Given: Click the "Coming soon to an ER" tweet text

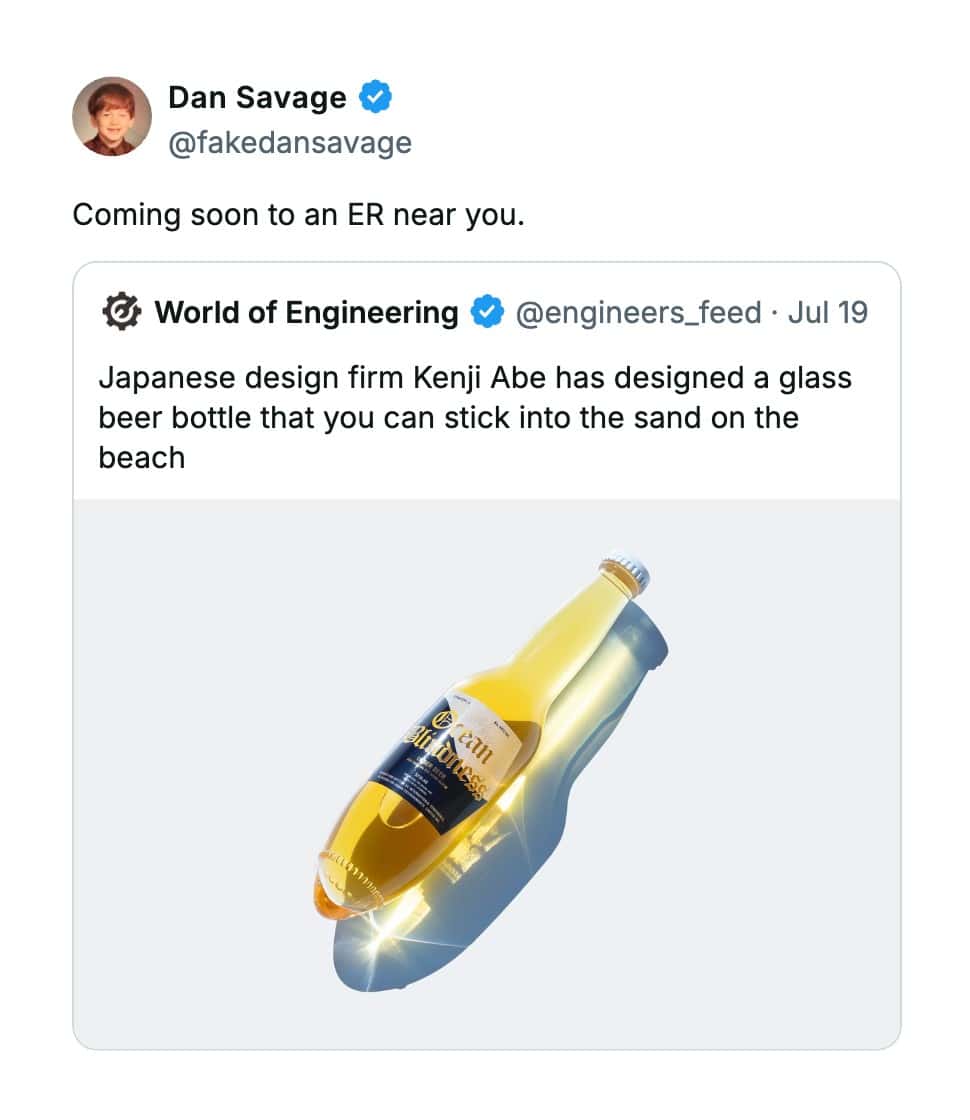Looking at the screenshot, I should point(298,214).
